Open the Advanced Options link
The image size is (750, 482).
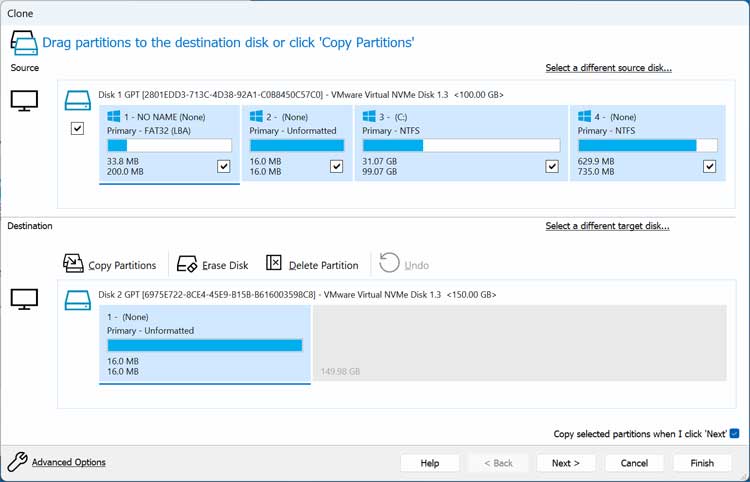coord(69,462)
